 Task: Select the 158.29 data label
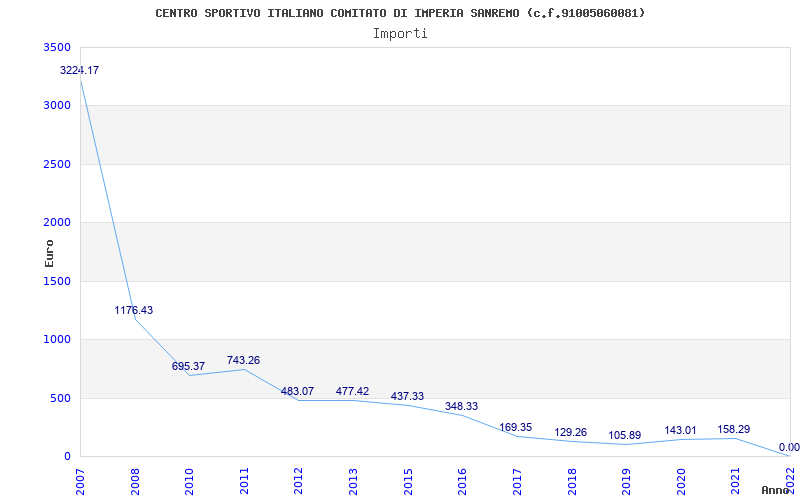coord(734,429)
